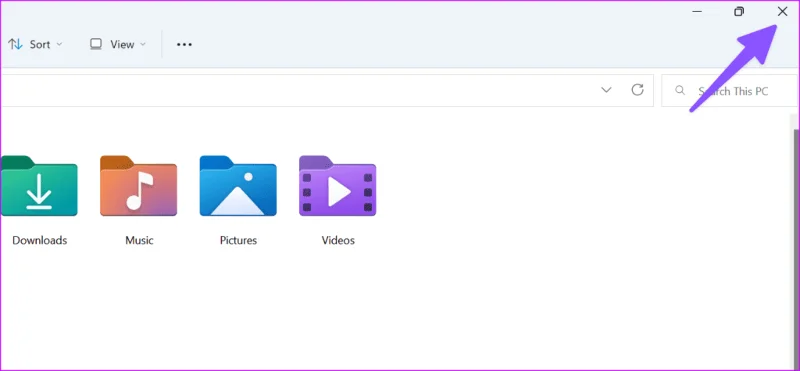
Task: Minimize the File Explorer window
Action: pyautogui.click(x=696, y=12)
